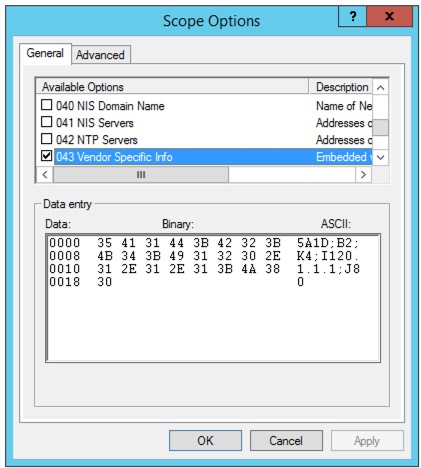Check the 040 NIS Domain Name checkbox
The image size is (421, 468).
coord(46,105)
